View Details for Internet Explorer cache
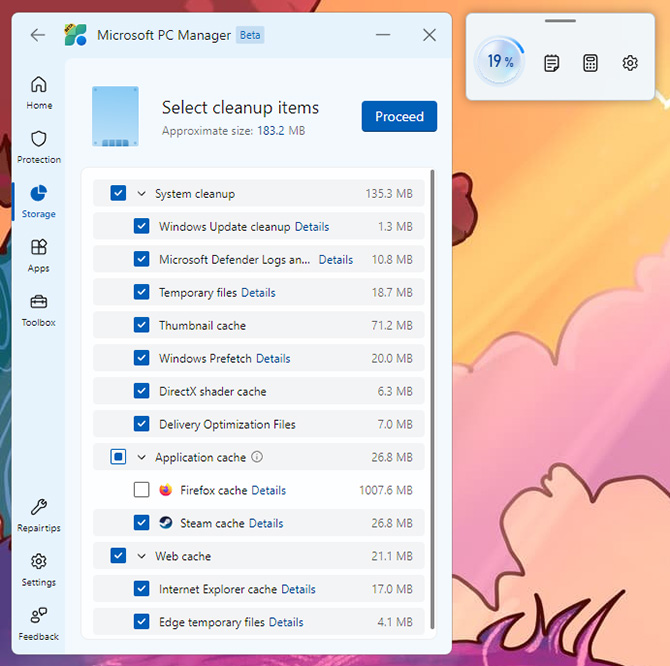This screenshot has height=666, width=670. 298,589
